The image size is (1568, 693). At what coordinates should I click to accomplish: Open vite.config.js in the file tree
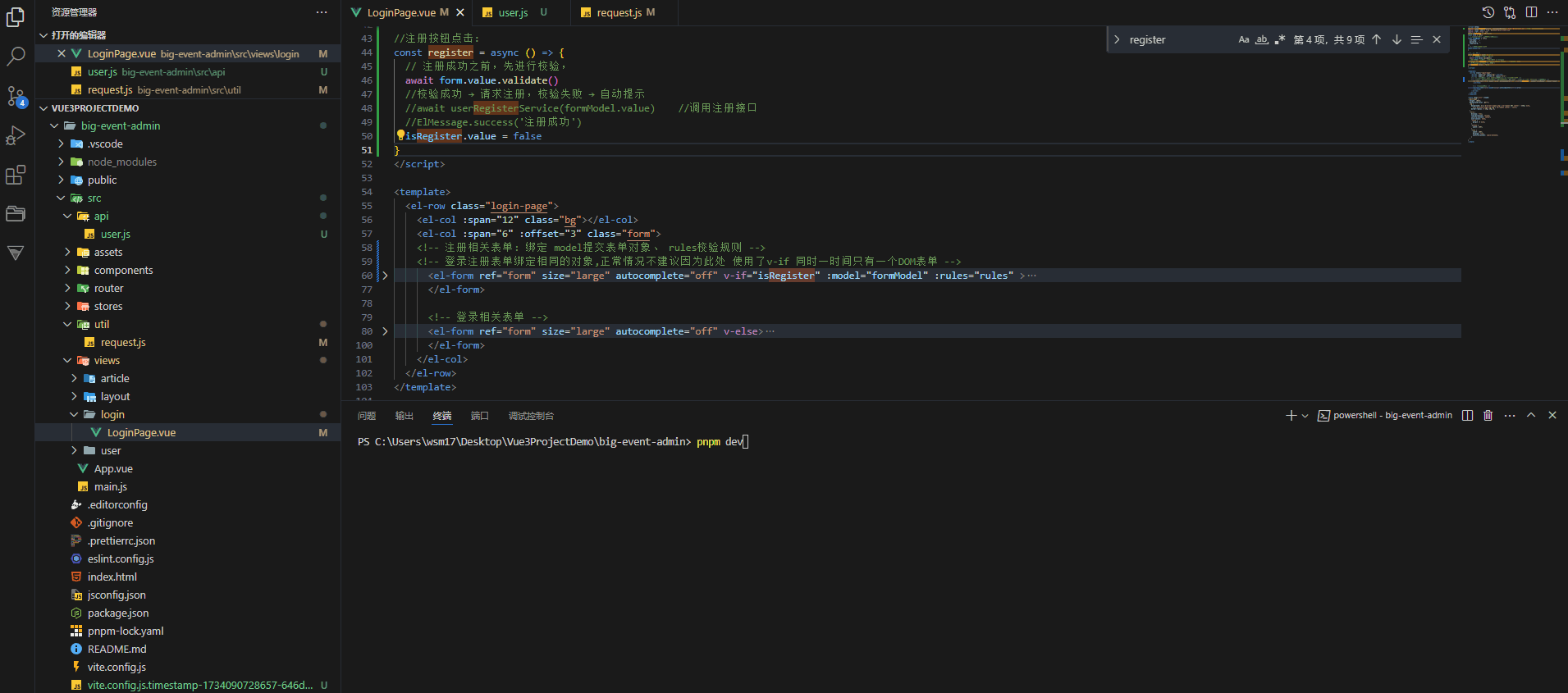(117, 667)
